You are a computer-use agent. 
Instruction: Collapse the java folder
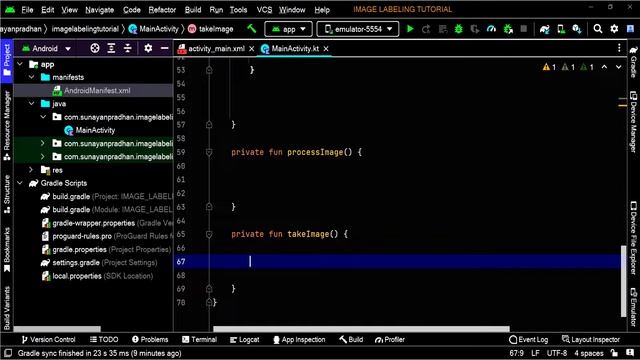click(31, 104)
